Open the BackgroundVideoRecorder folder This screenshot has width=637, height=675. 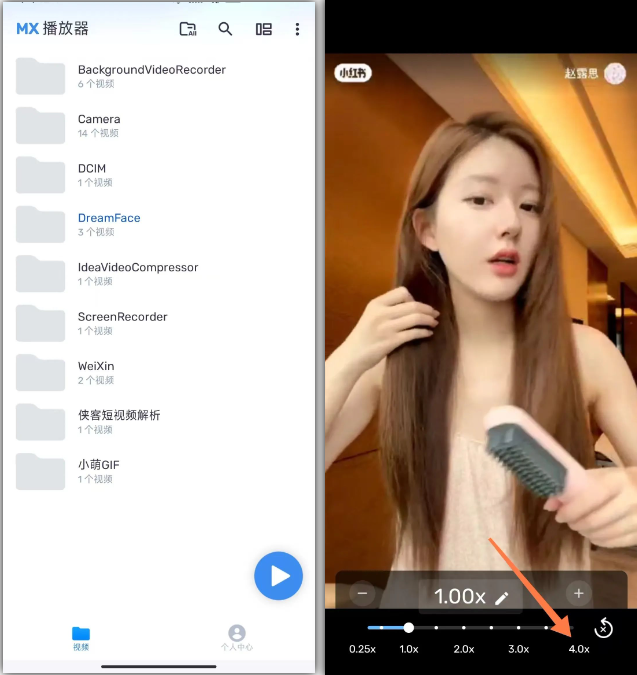tap(159, 76)
